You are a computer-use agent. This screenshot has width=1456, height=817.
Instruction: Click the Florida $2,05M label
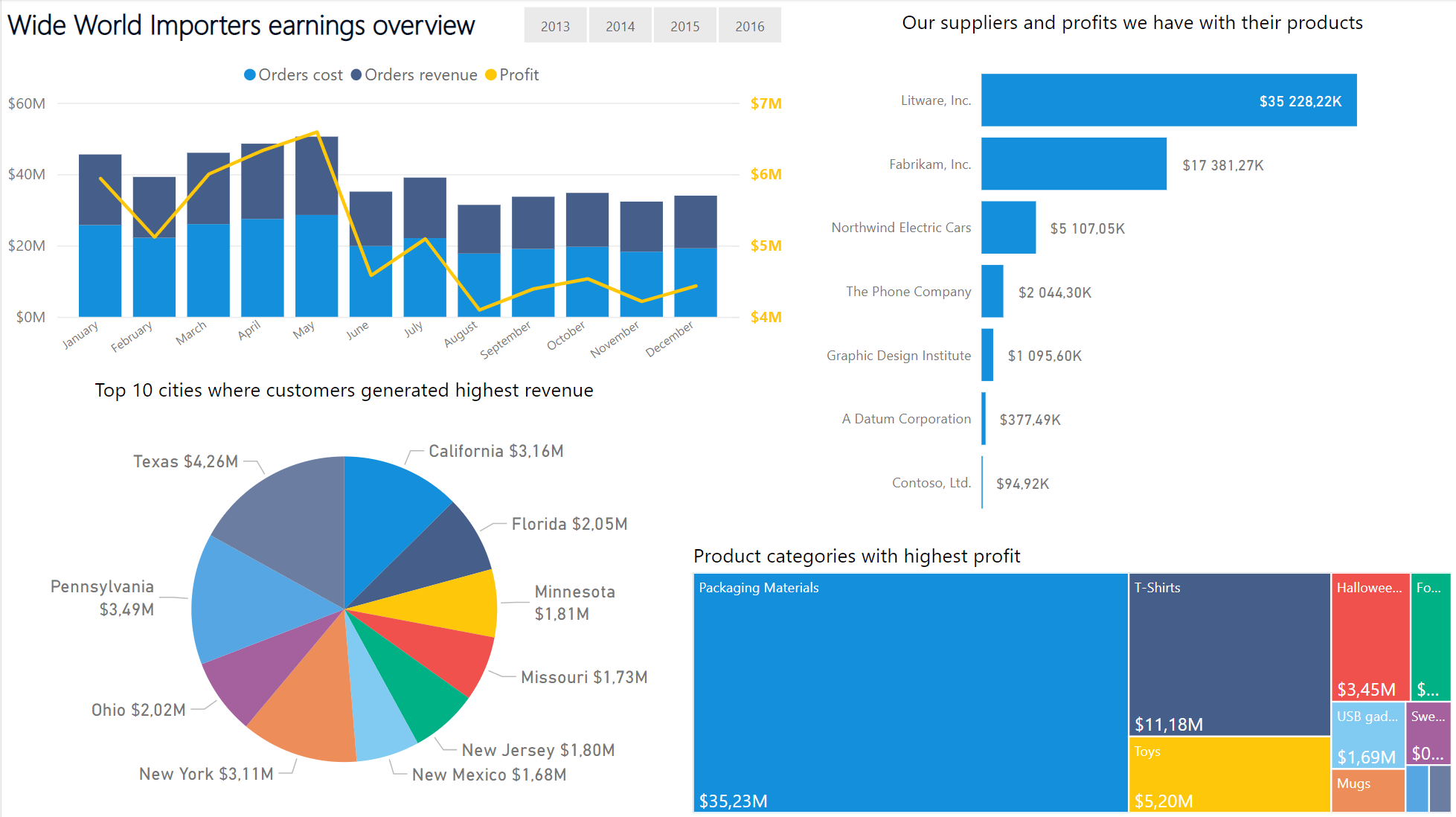pos(569,524)
